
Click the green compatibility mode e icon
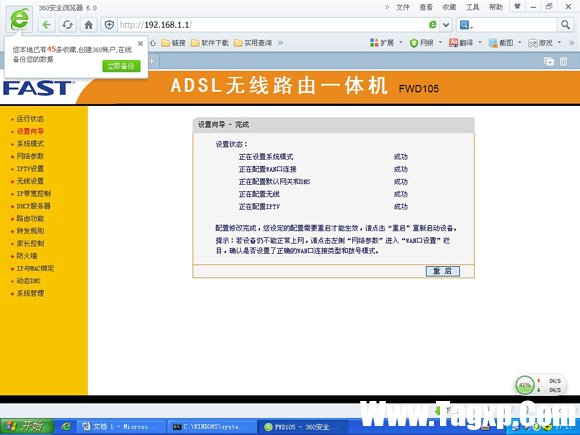(432, 25)
